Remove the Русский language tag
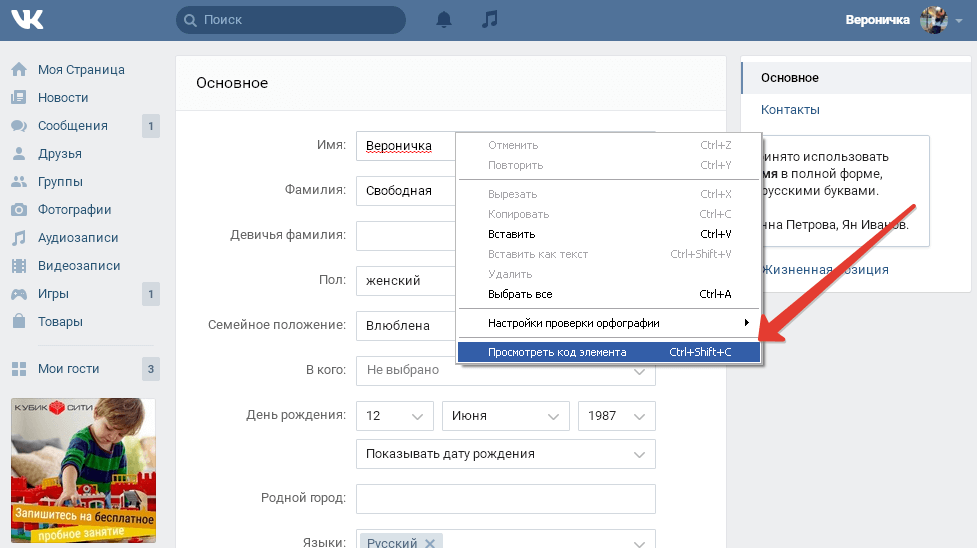Image resolution: width=977 pixels, height=548 pixels. pos(430,543)
